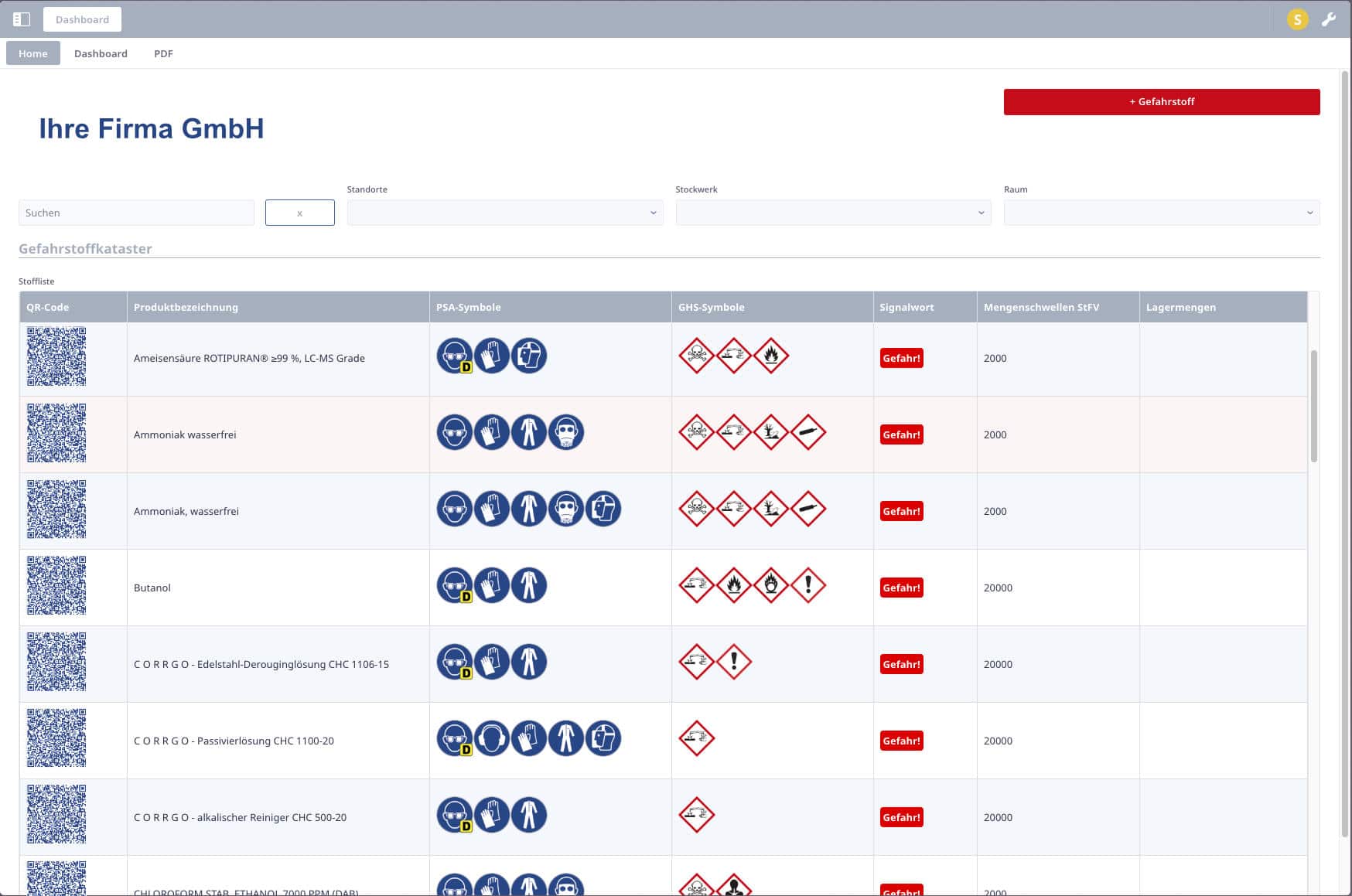Click the yellow S user avatar
Screen dimensions: 1352x896
tap(1297, 19)
